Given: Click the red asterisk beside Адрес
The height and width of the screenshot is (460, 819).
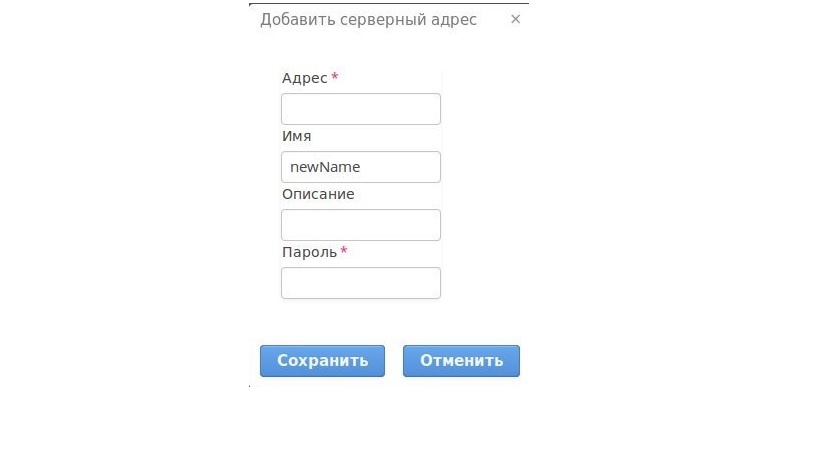Looking at the screenshot, I should point(335,78).
